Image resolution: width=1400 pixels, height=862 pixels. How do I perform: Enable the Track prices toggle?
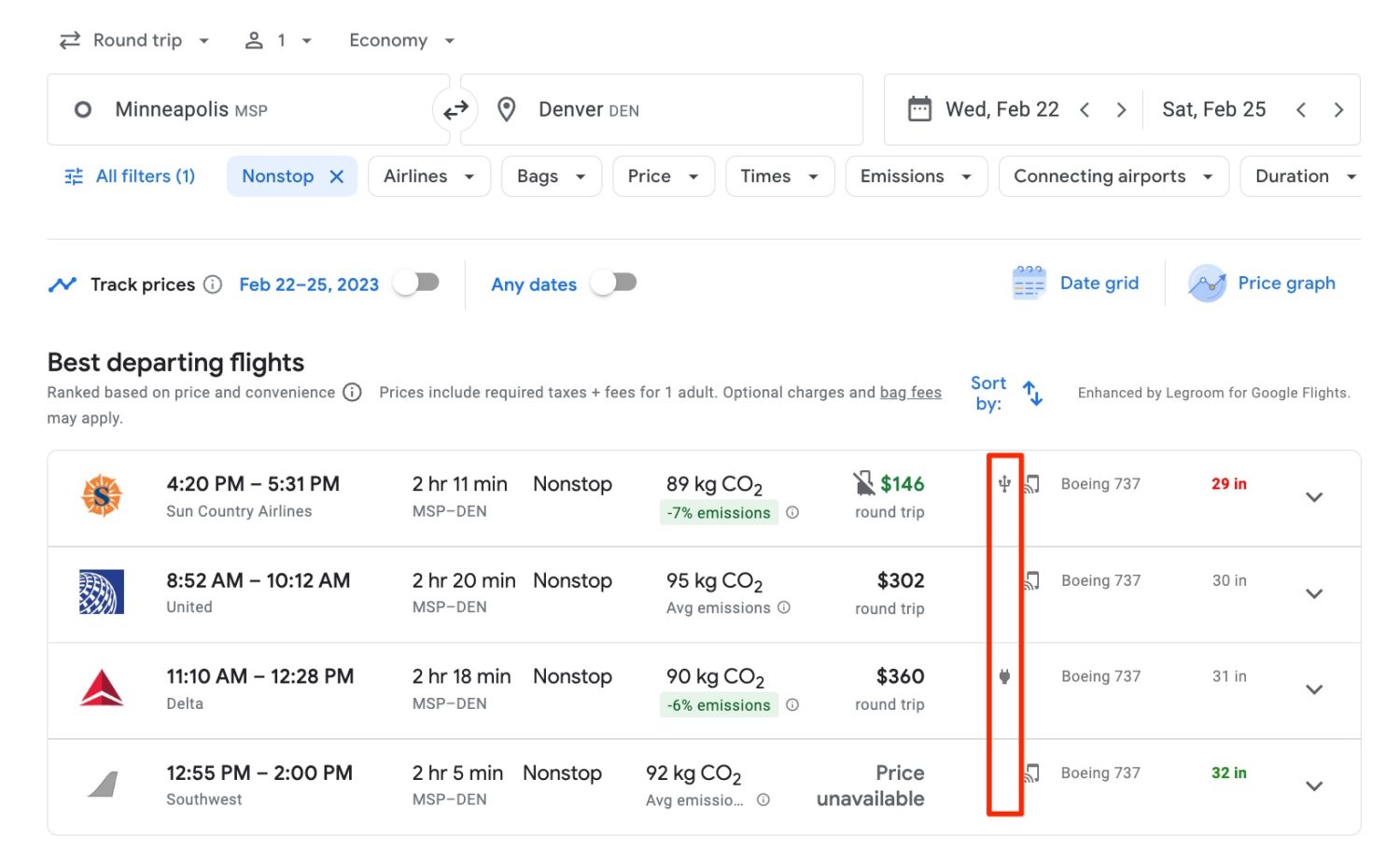pyautogui.click(x=416, y=284)
